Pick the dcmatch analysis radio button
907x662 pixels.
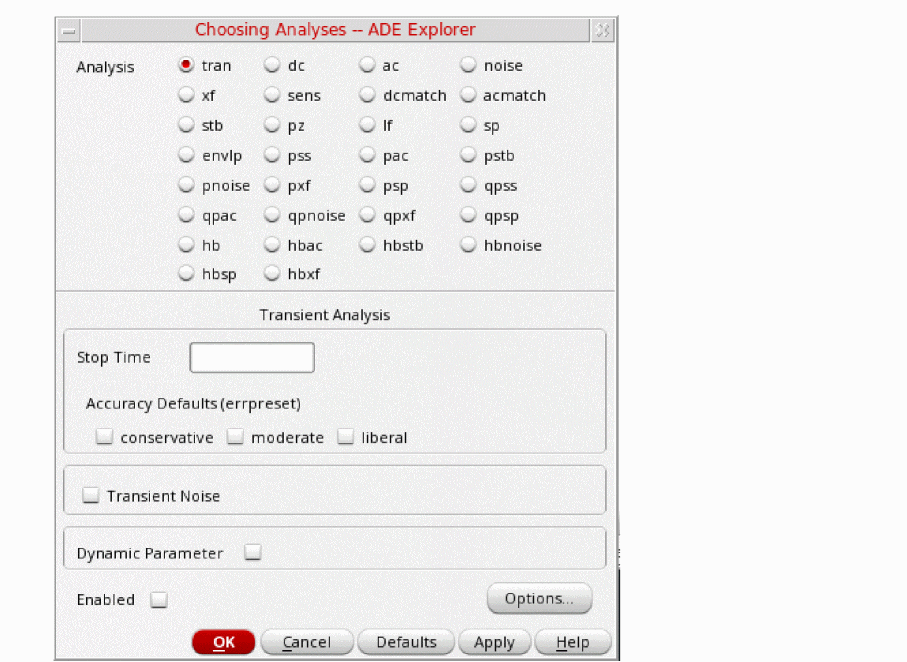(x=367, y=95)
